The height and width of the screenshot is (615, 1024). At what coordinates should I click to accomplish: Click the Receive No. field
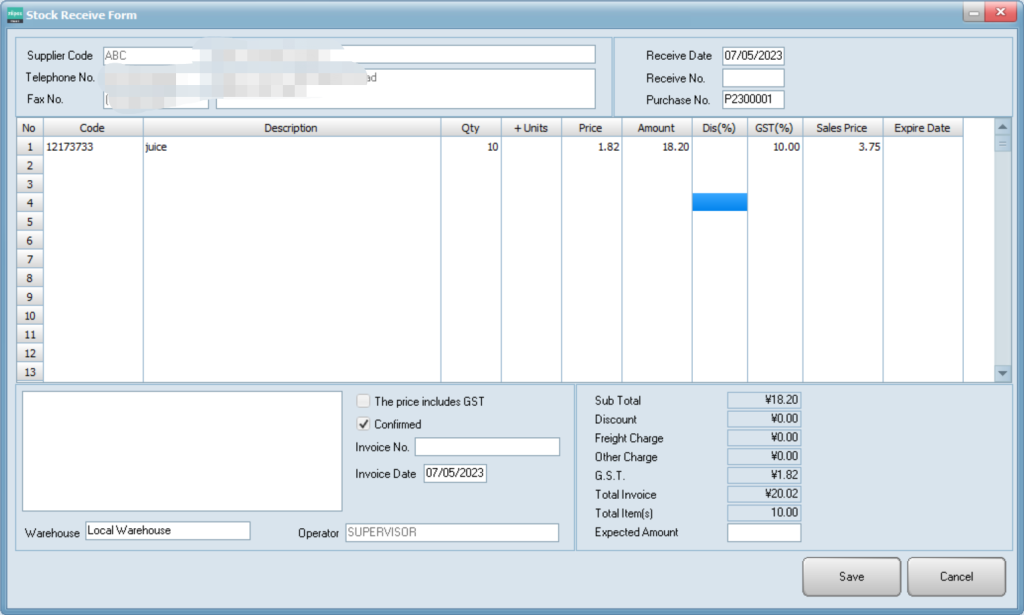click(x=753, y=78)
